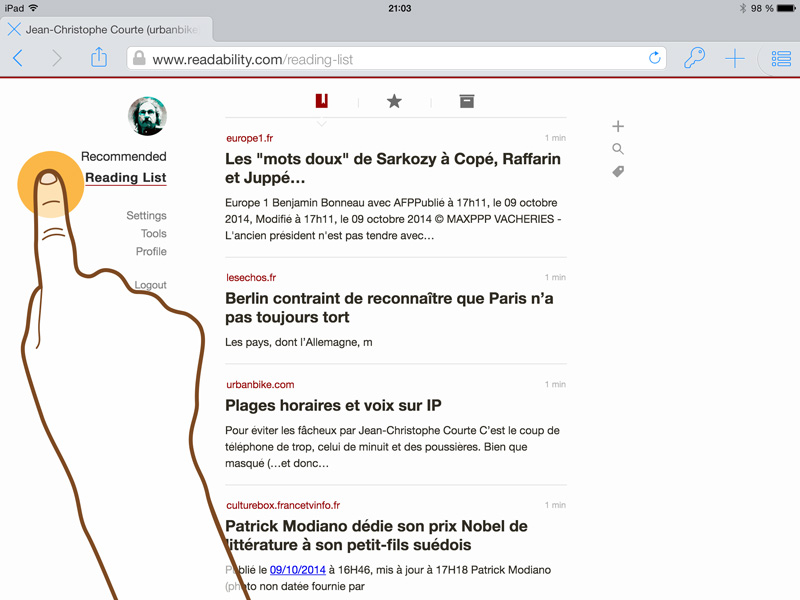This screenshot has width=800, height=600.
Task: Add a new tab with the plus icon
Action: 735,59
